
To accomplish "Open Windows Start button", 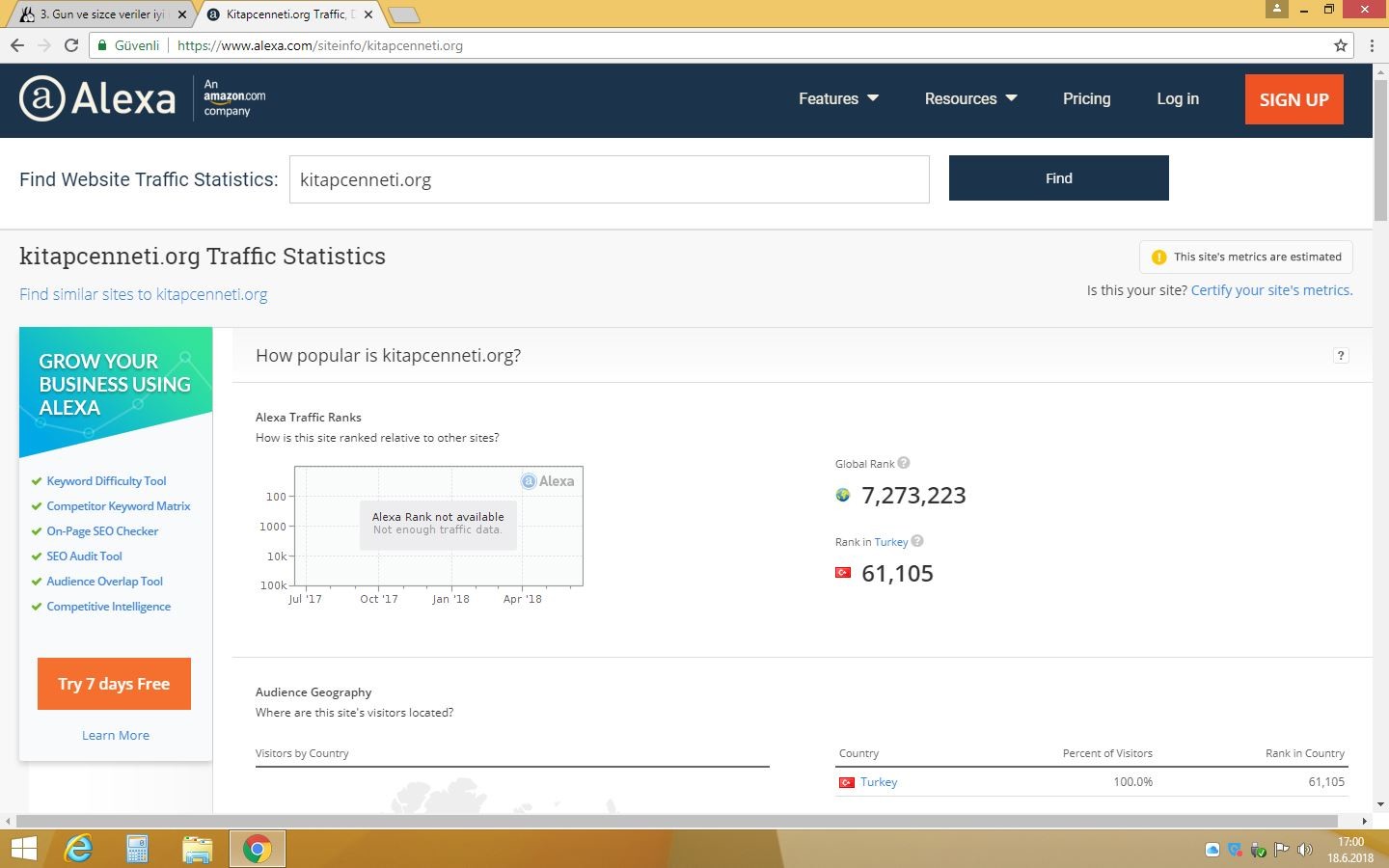I will 23,849.
